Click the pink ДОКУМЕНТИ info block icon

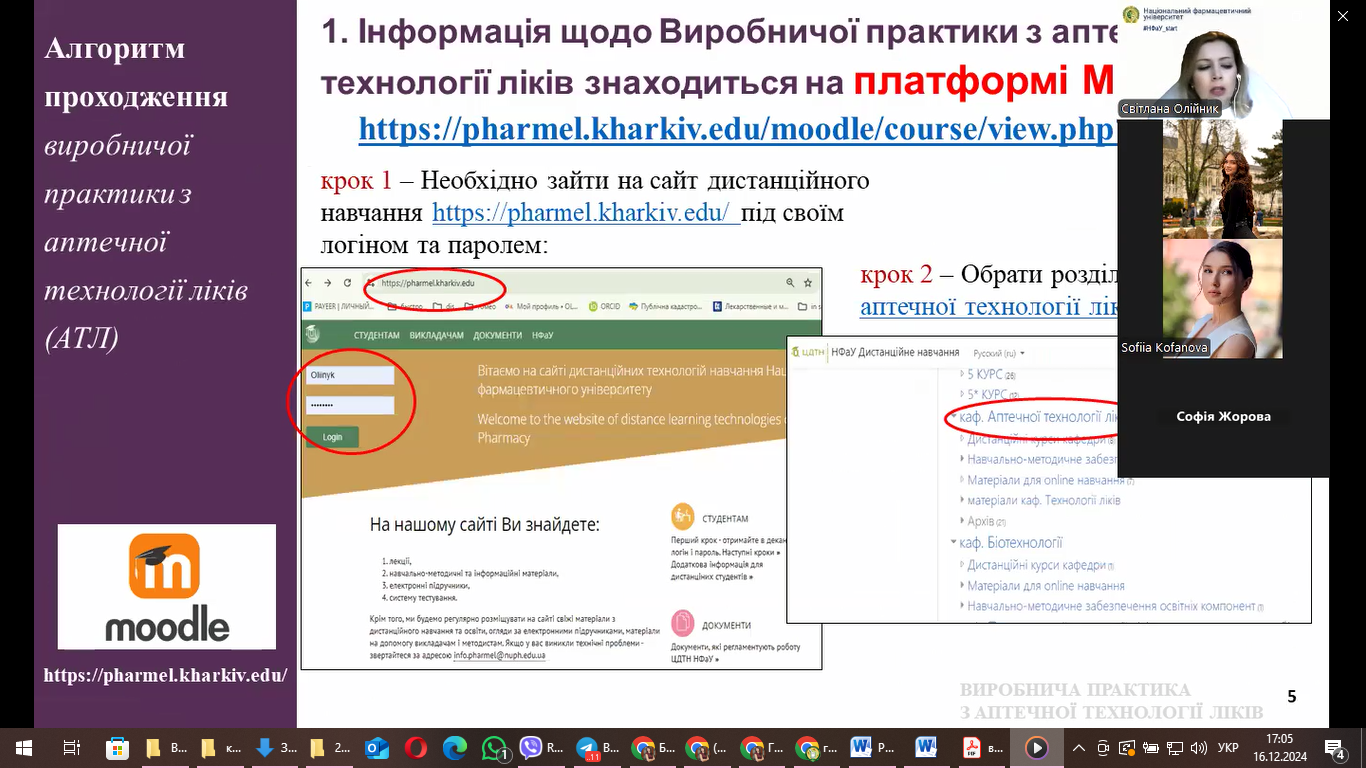pyautogui.click(x=684, y=622)
